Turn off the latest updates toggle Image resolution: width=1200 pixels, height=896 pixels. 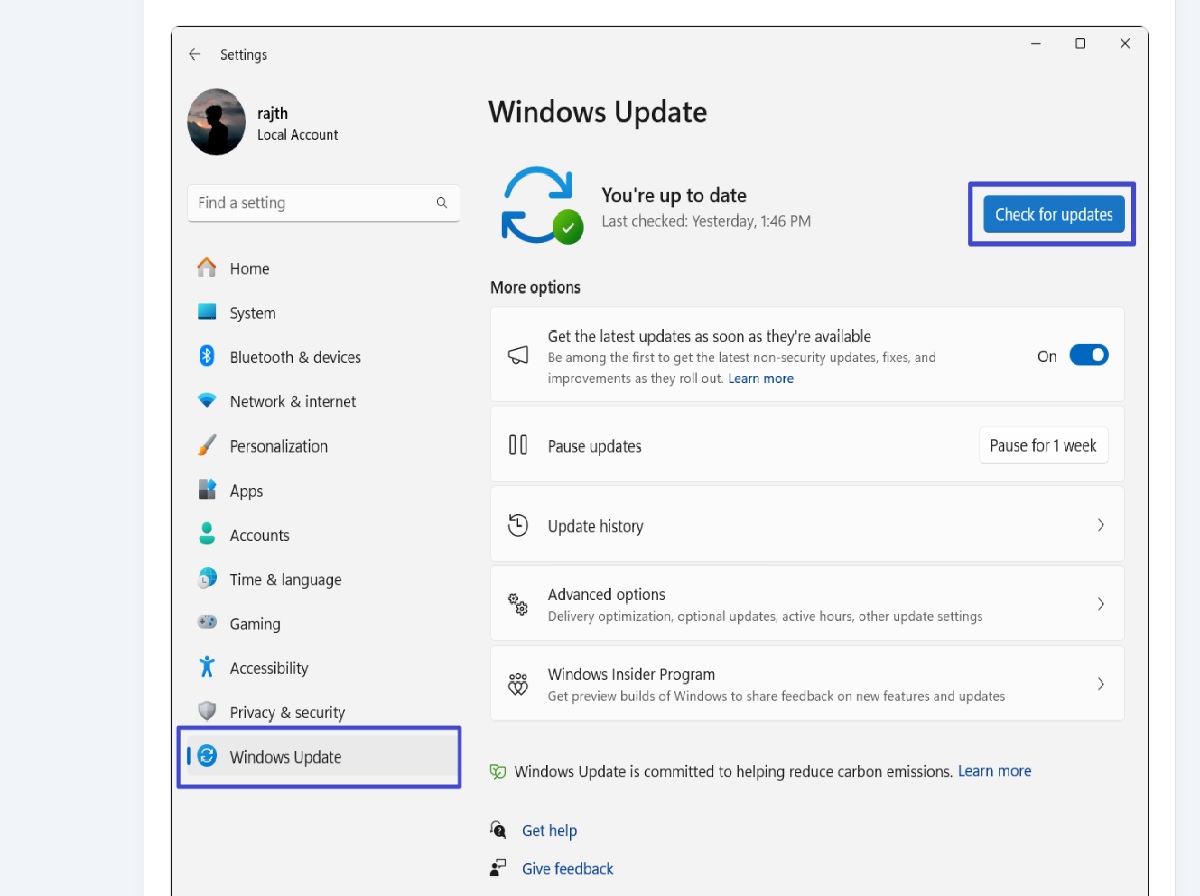(x=1089, y=355)
